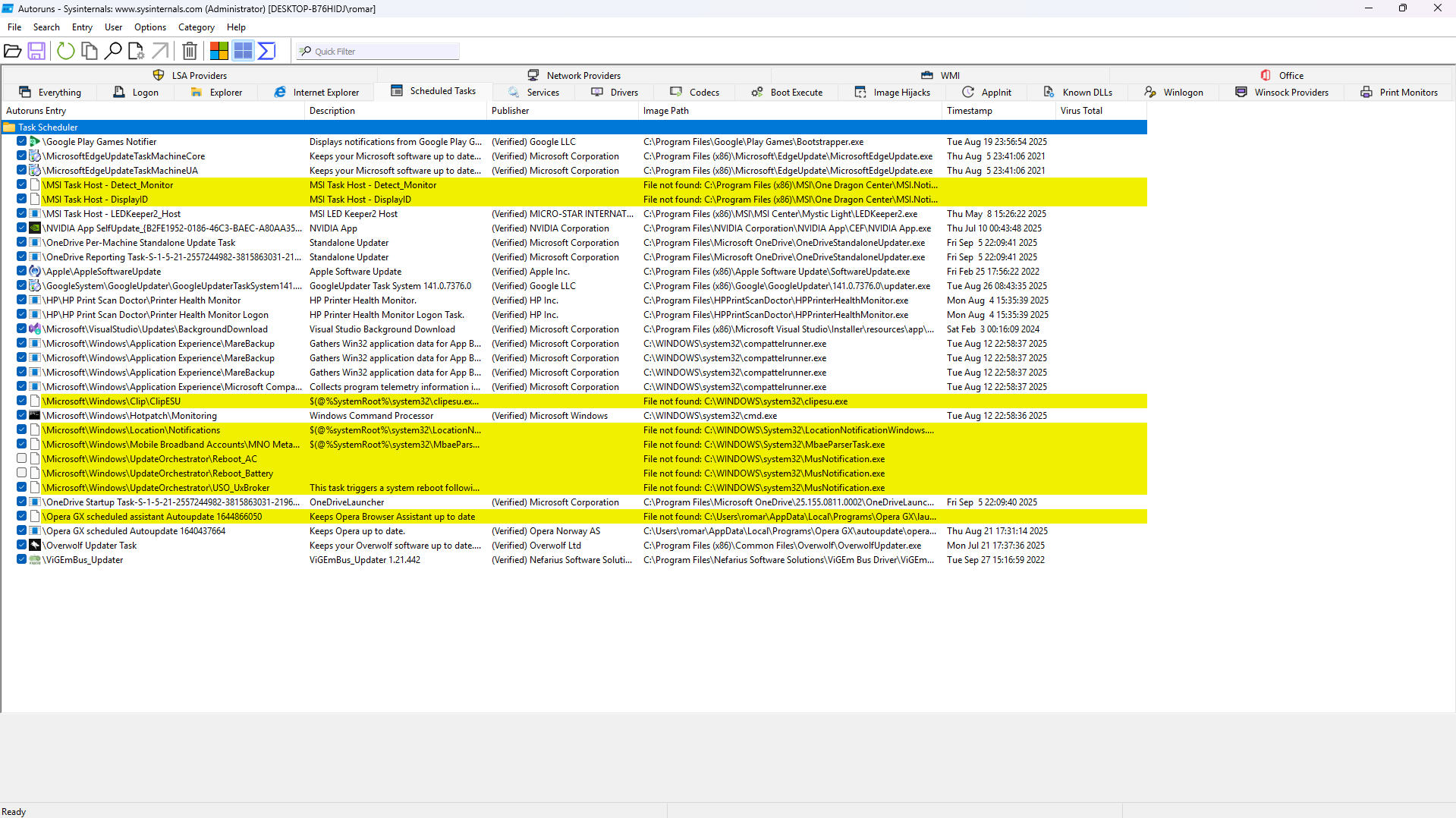Toggle the Windows logo filter icon
The image size is (1456, 818).
click(x=219, y=51)
